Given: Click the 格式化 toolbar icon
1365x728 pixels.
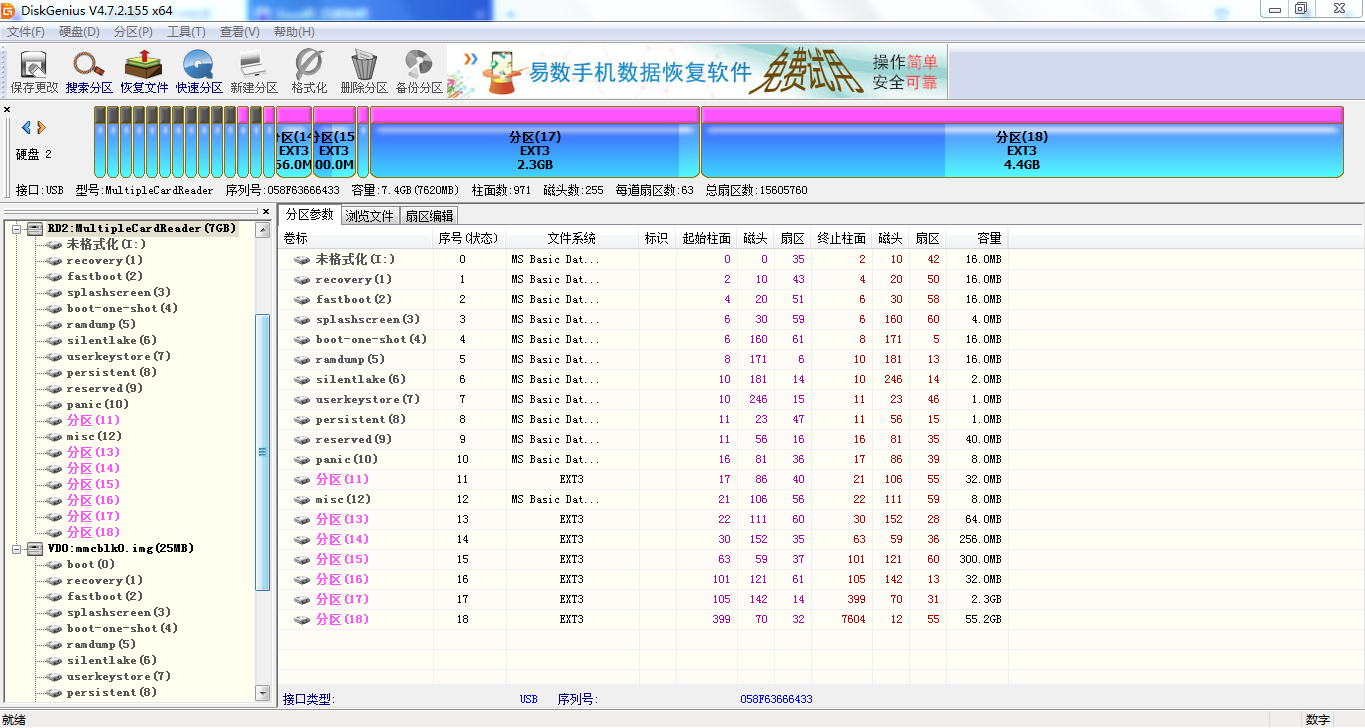Looking at the screenshot, I should click(x=309, y=72).
